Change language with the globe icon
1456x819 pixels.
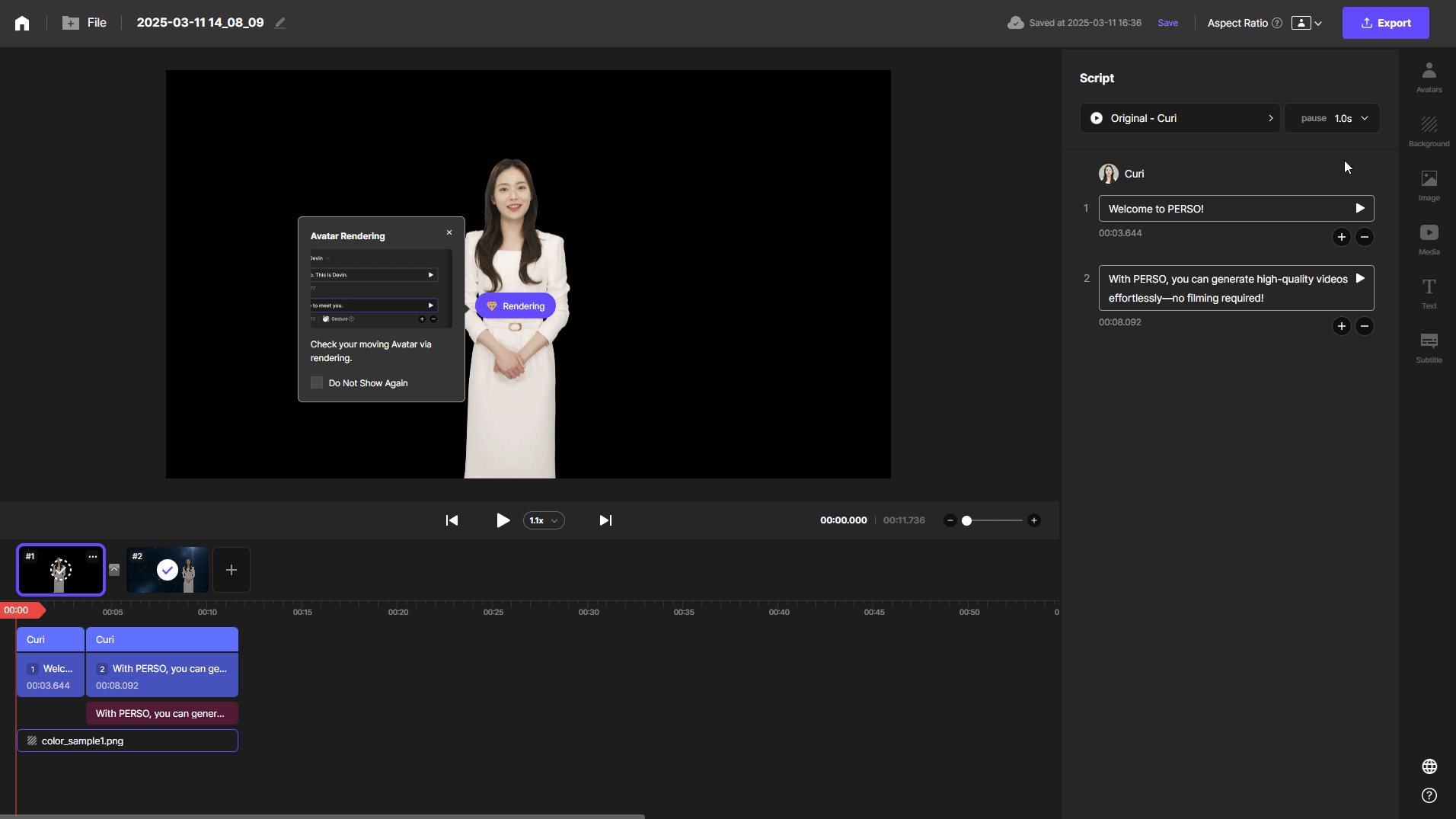tap(1429, 766)
